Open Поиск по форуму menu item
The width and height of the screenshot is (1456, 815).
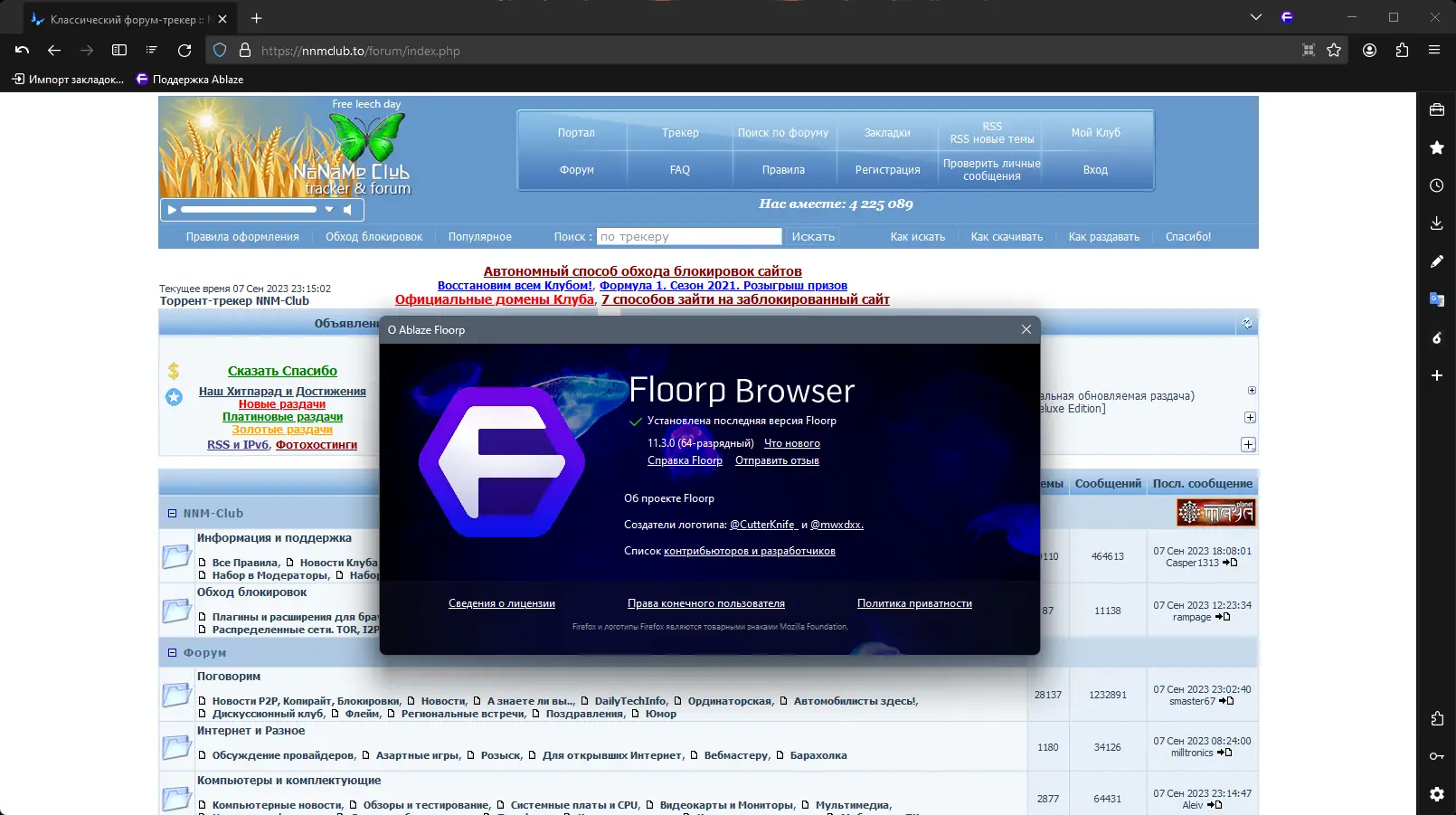point(783,133)
